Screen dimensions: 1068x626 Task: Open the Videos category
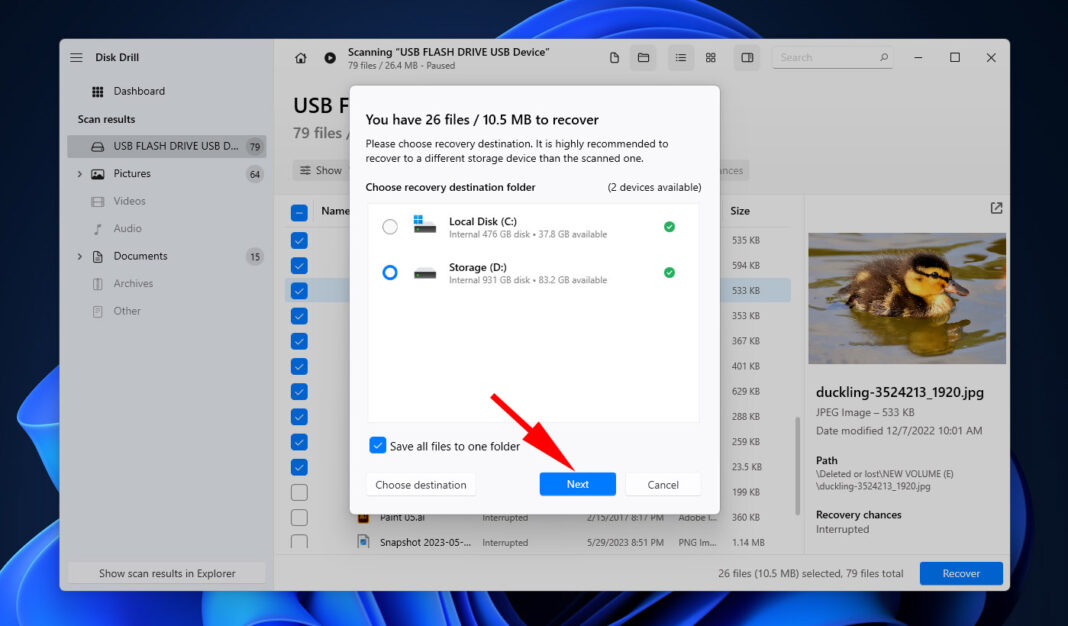pyautogui.click(x=129, y=201)
